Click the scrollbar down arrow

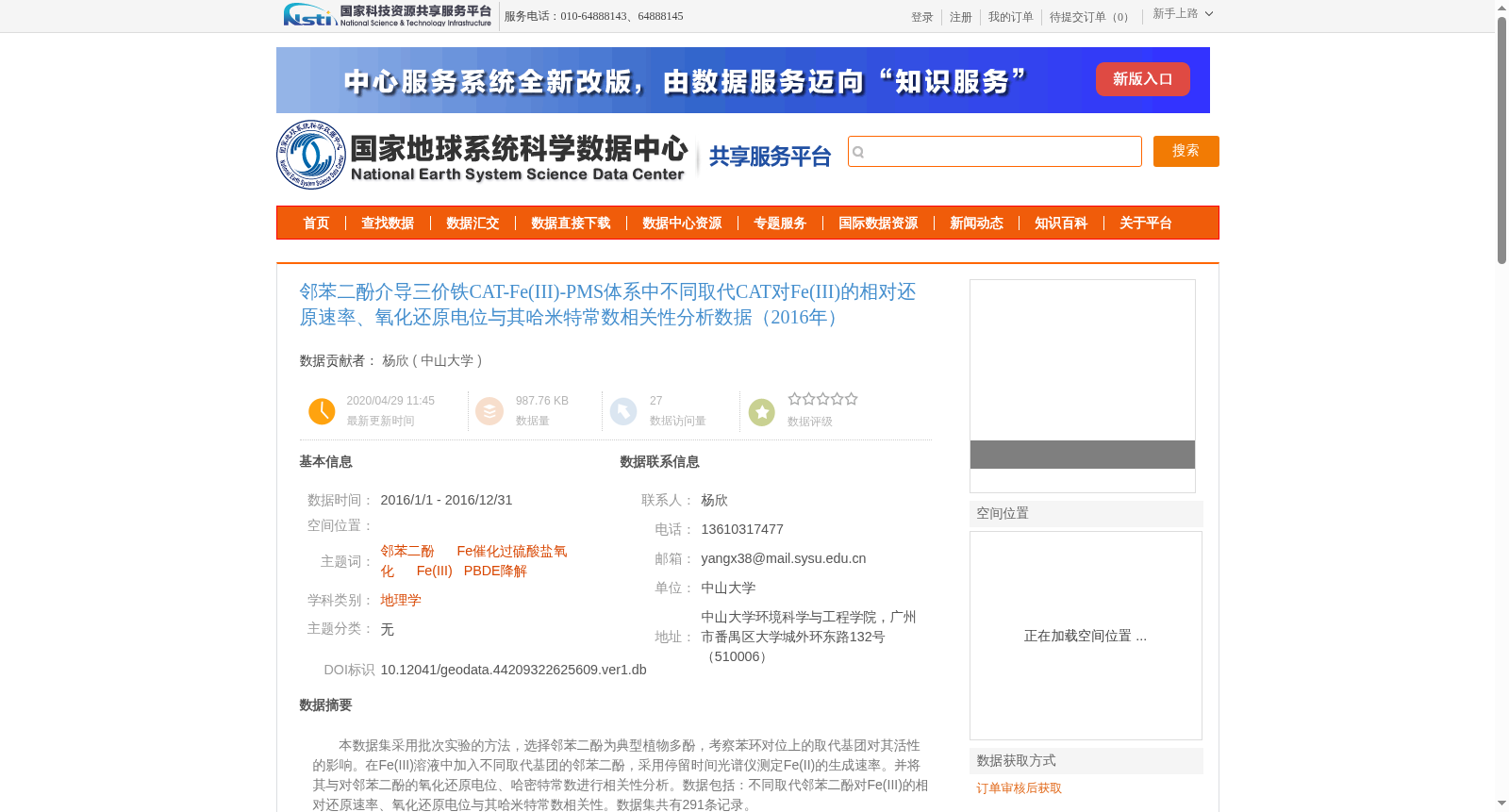coord(1501,804)
